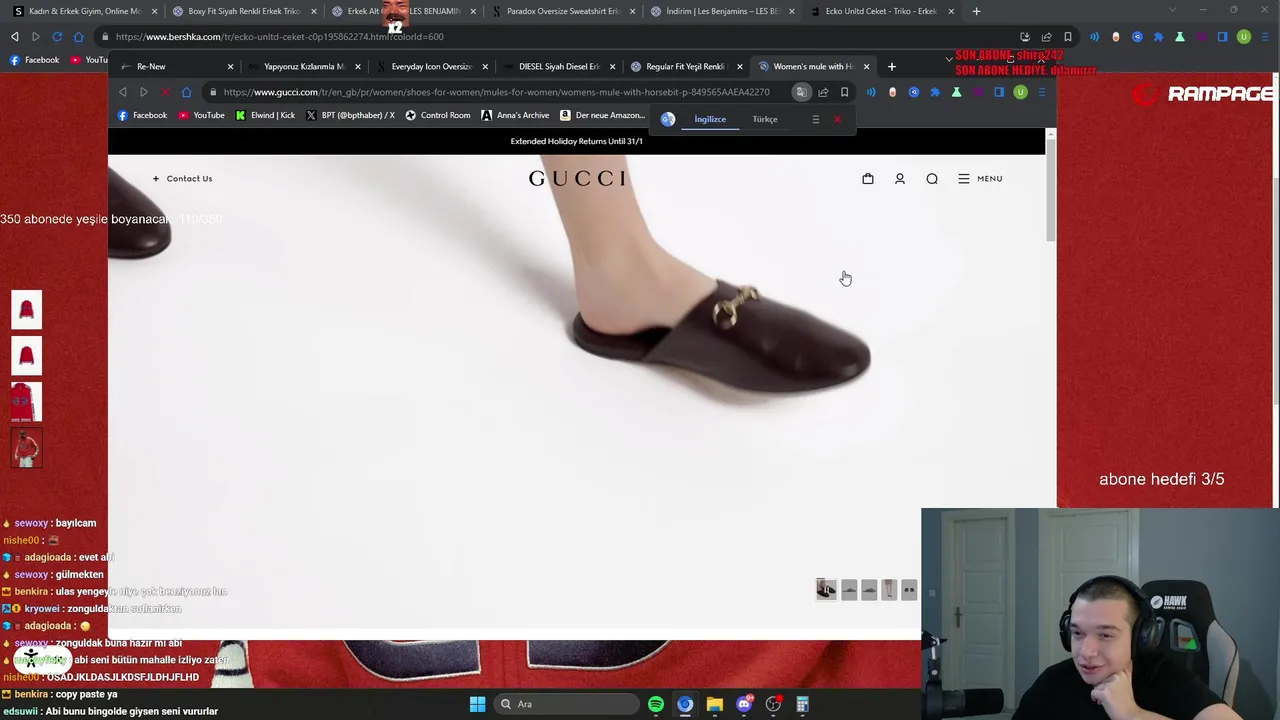The height and width of the screenshot is (720, 1280).
Task: Open the profile avatar in Gucci window toolbar
Action: click(x=1020, y=92)
